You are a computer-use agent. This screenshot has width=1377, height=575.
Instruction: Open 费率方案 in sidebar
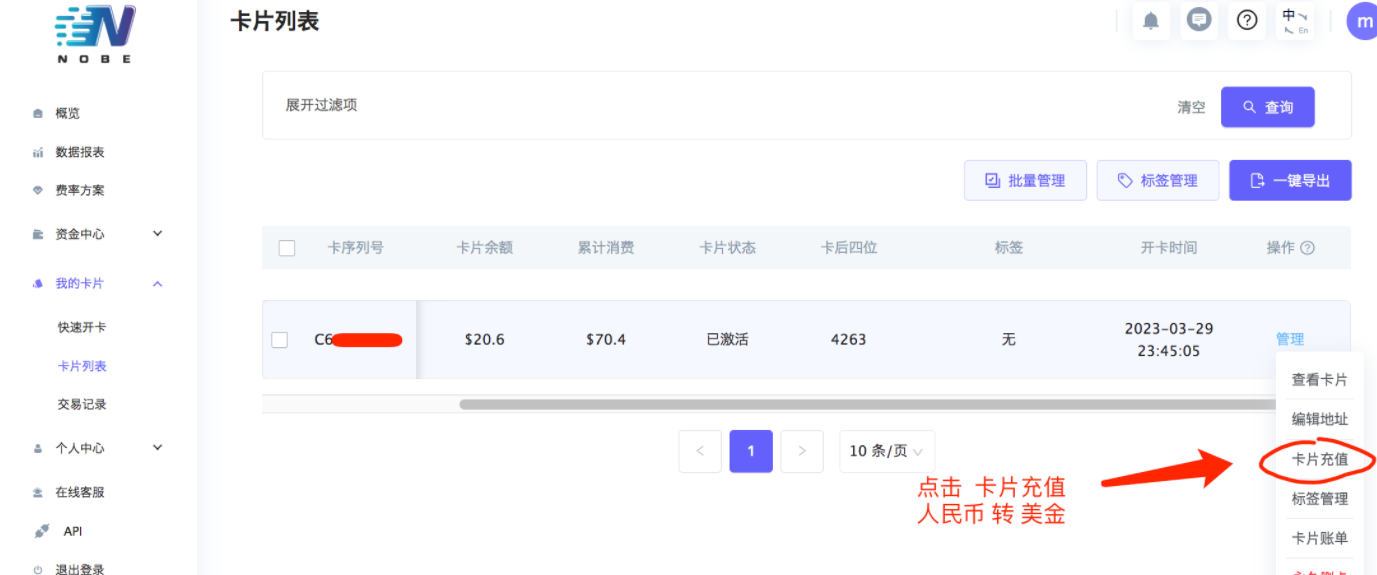pos(80,190)
